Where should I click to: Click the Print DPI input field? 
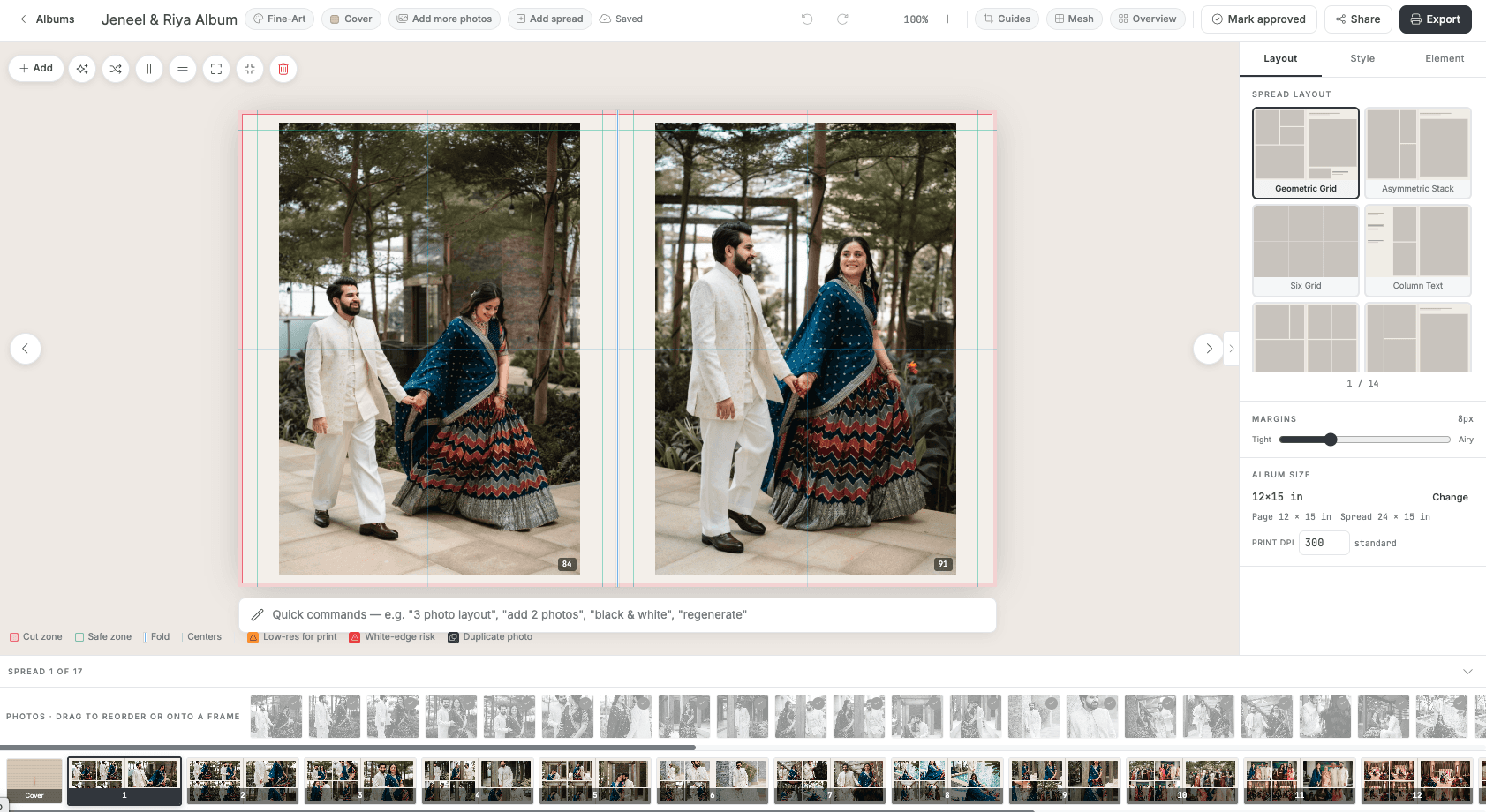point(1324,543)
